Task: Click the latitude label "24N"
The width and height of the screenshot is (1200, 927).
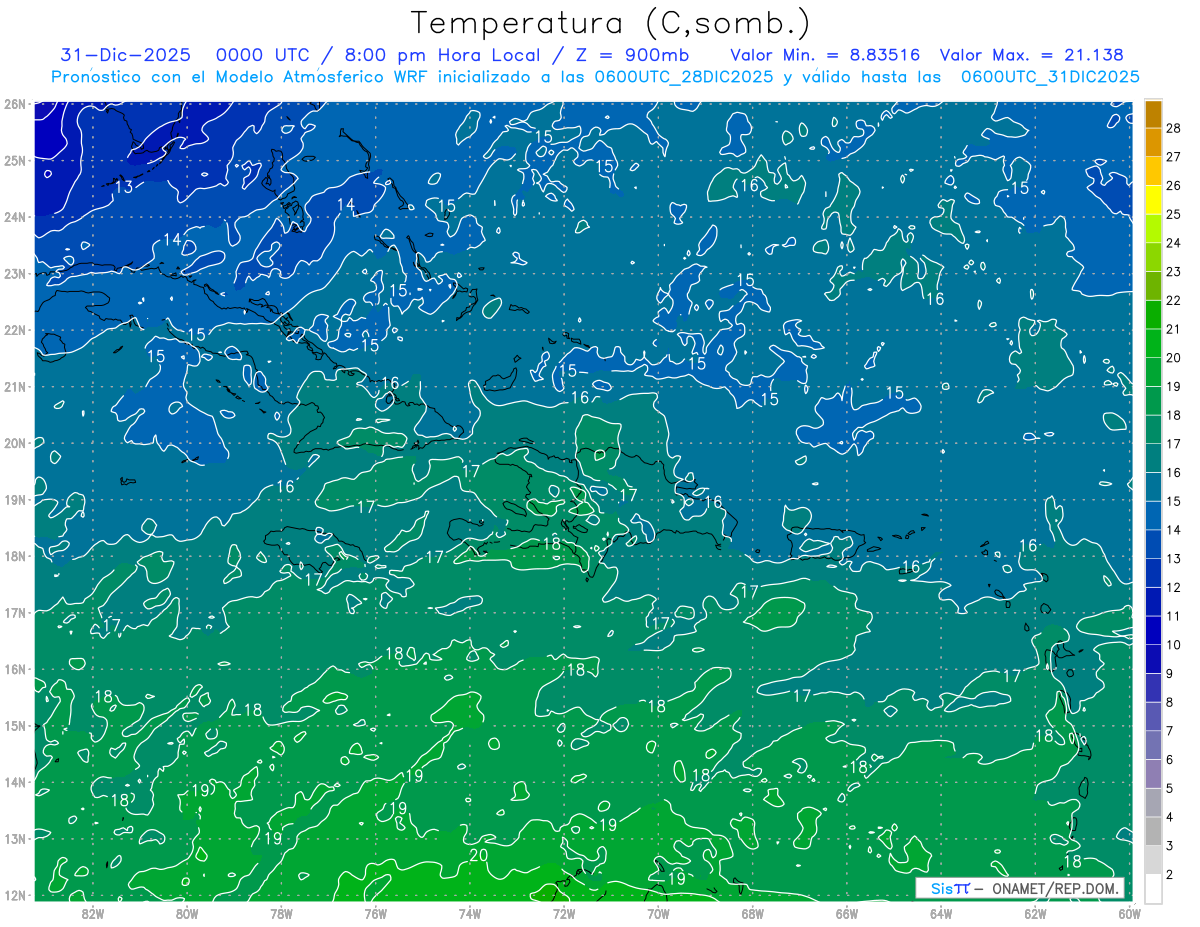Action: tap(15, 217)
